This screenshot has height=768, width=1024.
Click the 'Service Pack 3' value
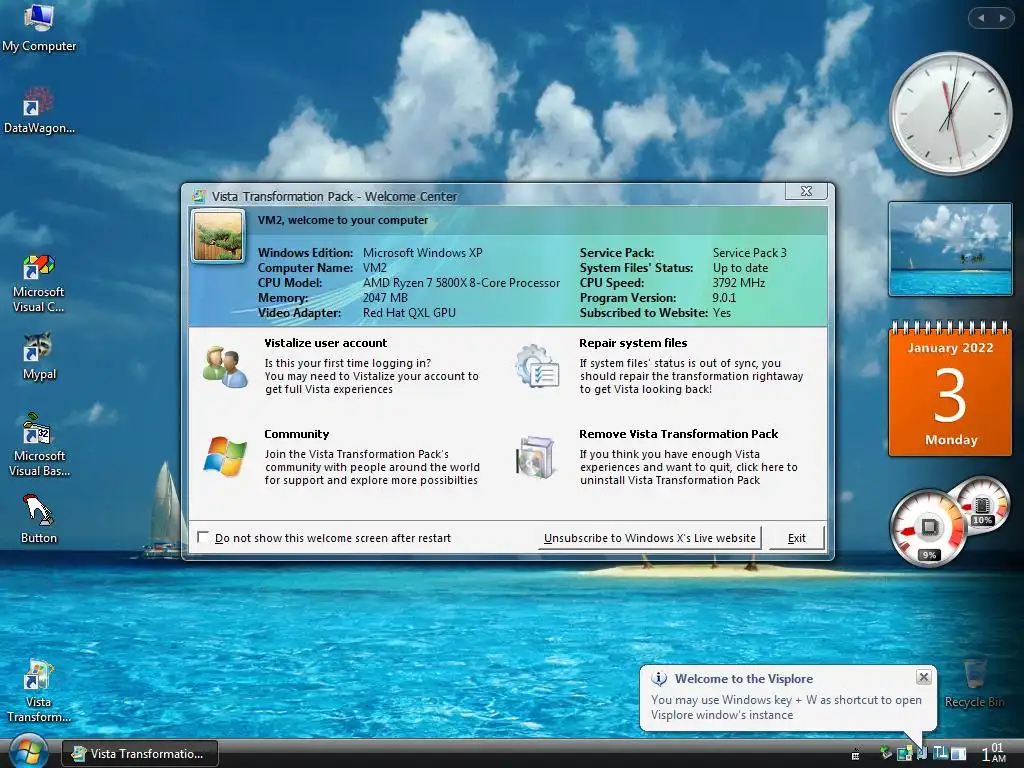[x=750, y=253]
